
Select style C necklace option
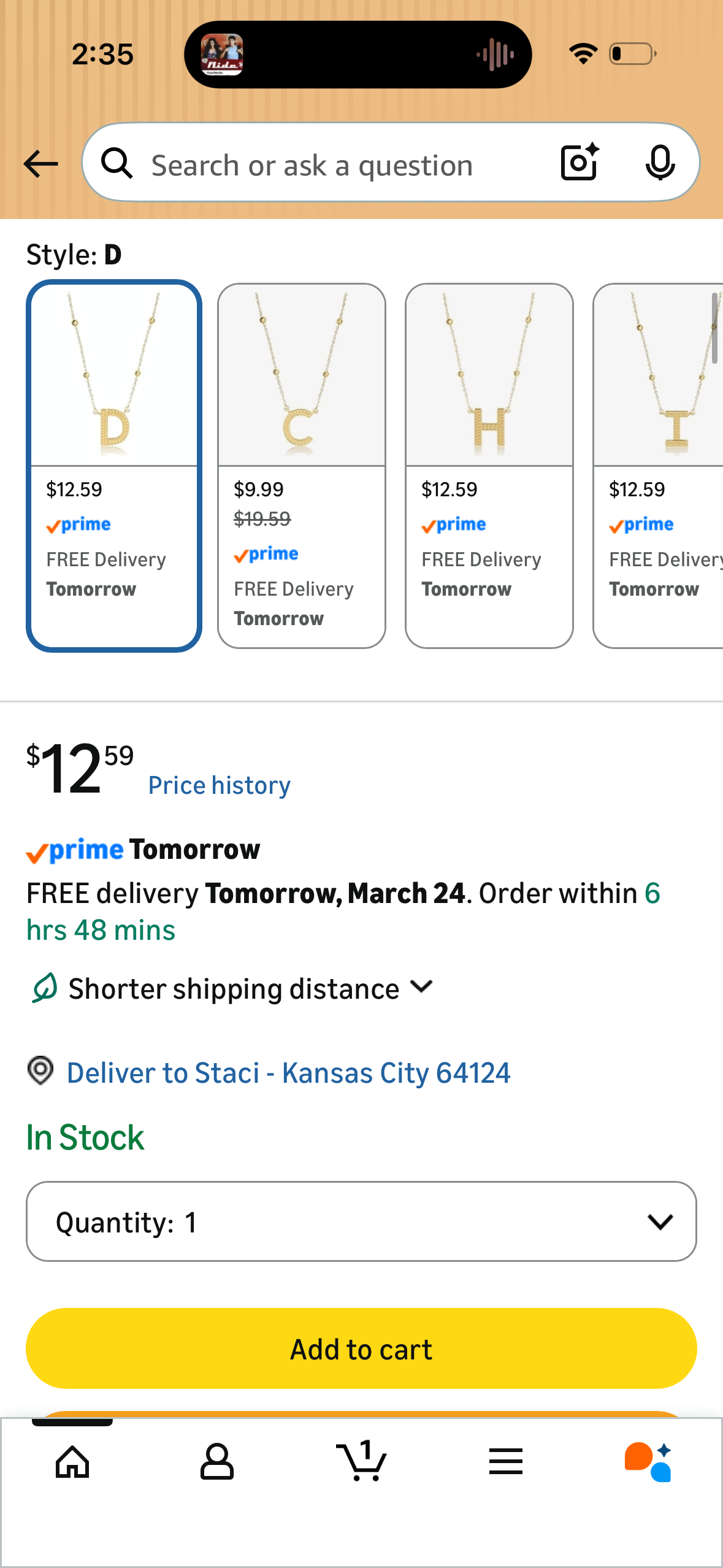click(302, 466)
